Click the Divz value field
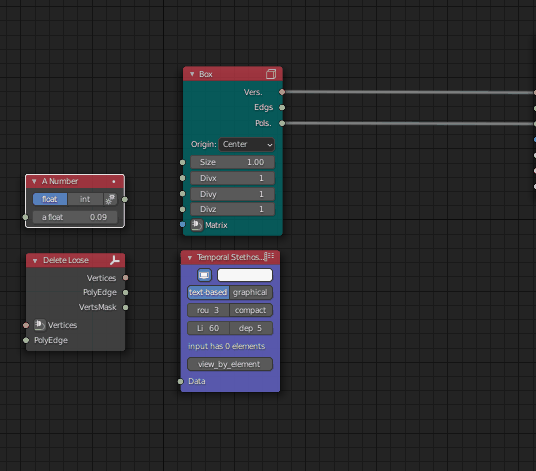This screenshot has height=471, width=536. 232,209
